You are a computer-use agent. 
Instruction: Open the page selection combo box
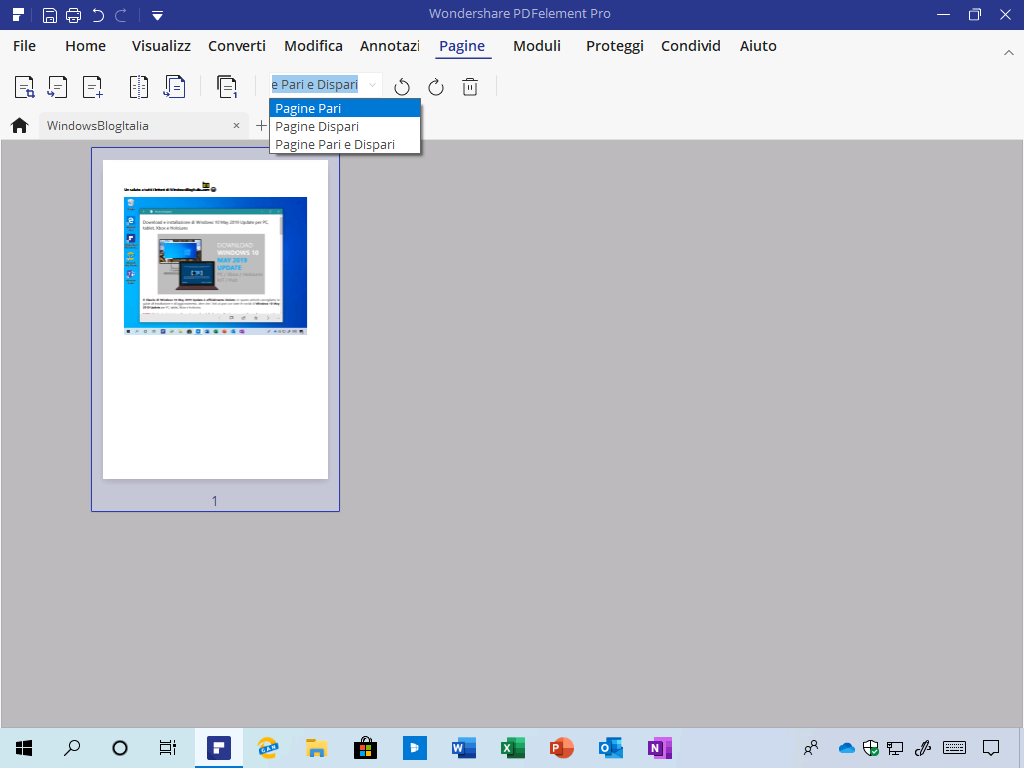pyautogui.click(x=325, y=85)
